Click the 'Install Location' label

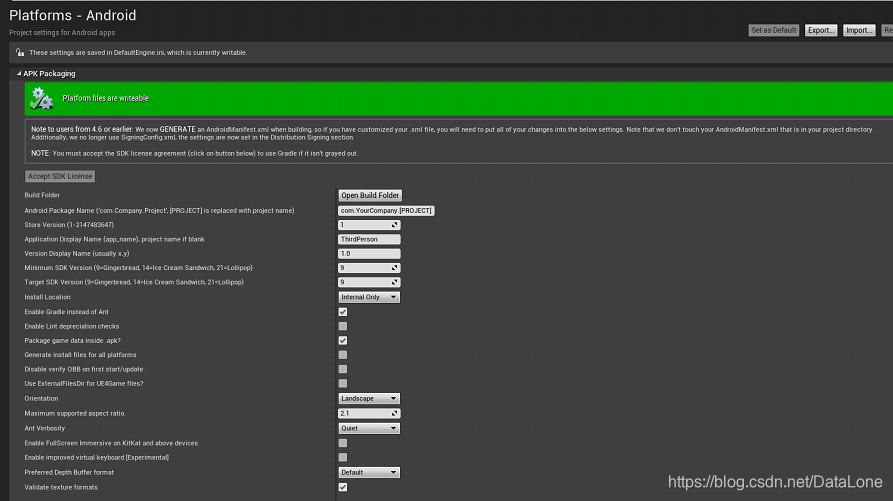click(47, 297)
